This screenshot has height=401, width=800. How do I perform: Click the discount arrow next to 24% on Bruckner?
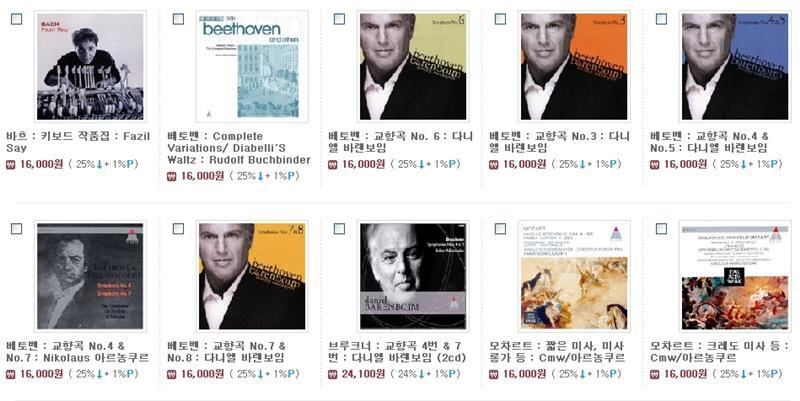[421, 374]
